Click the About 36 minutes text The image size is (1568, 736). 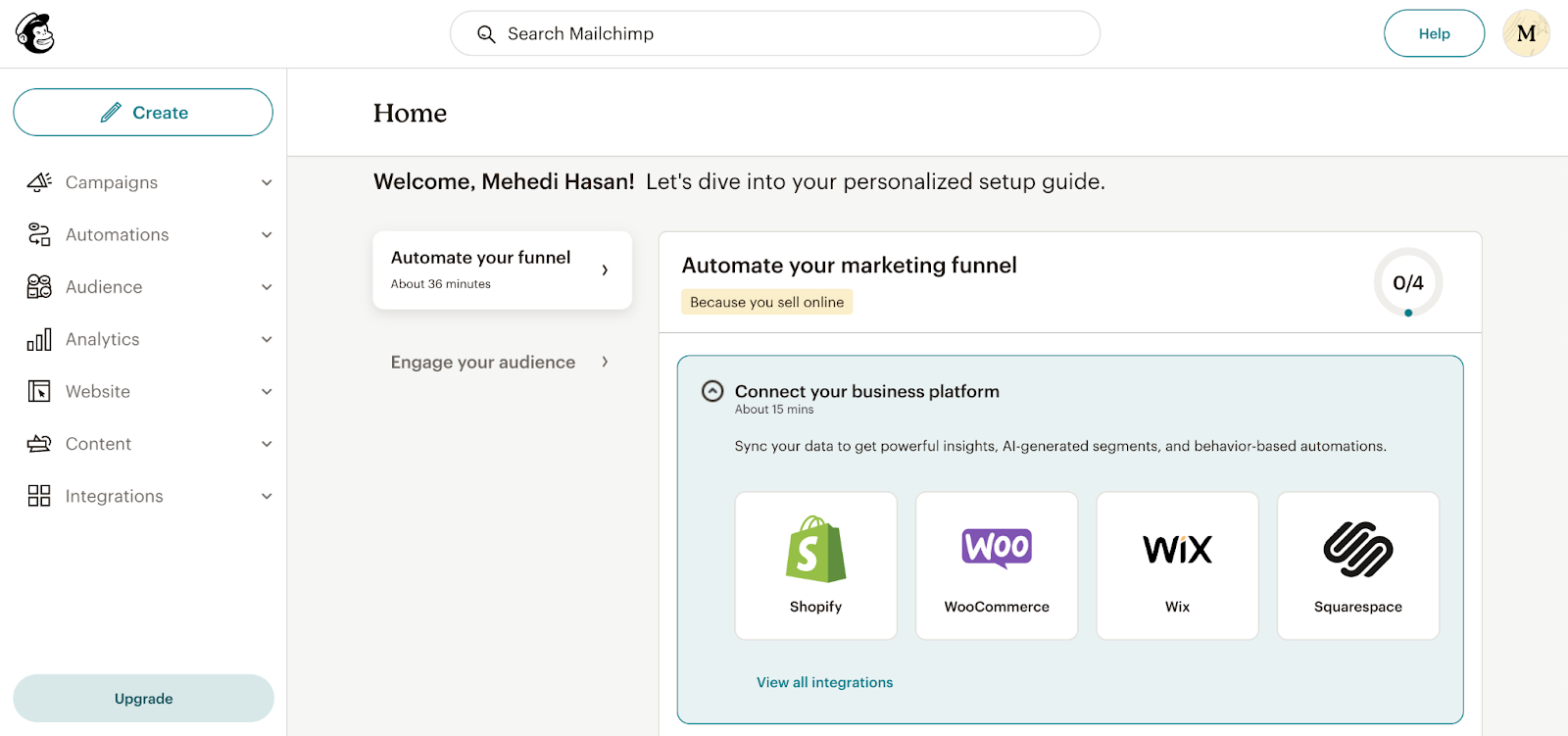441,284
